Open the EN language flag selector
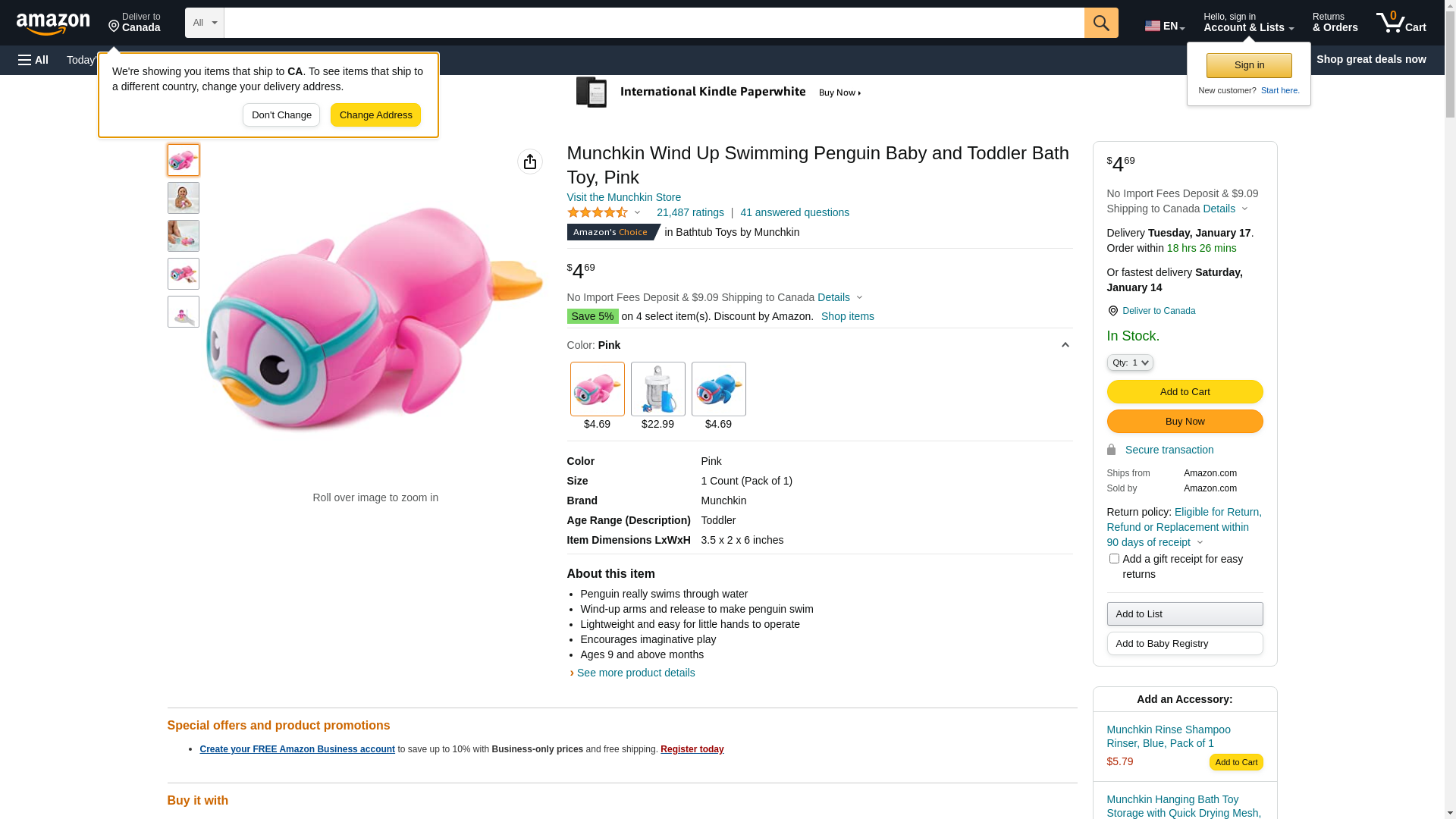This screenshot has height=819, width=1456. [x=1164, y=26]
